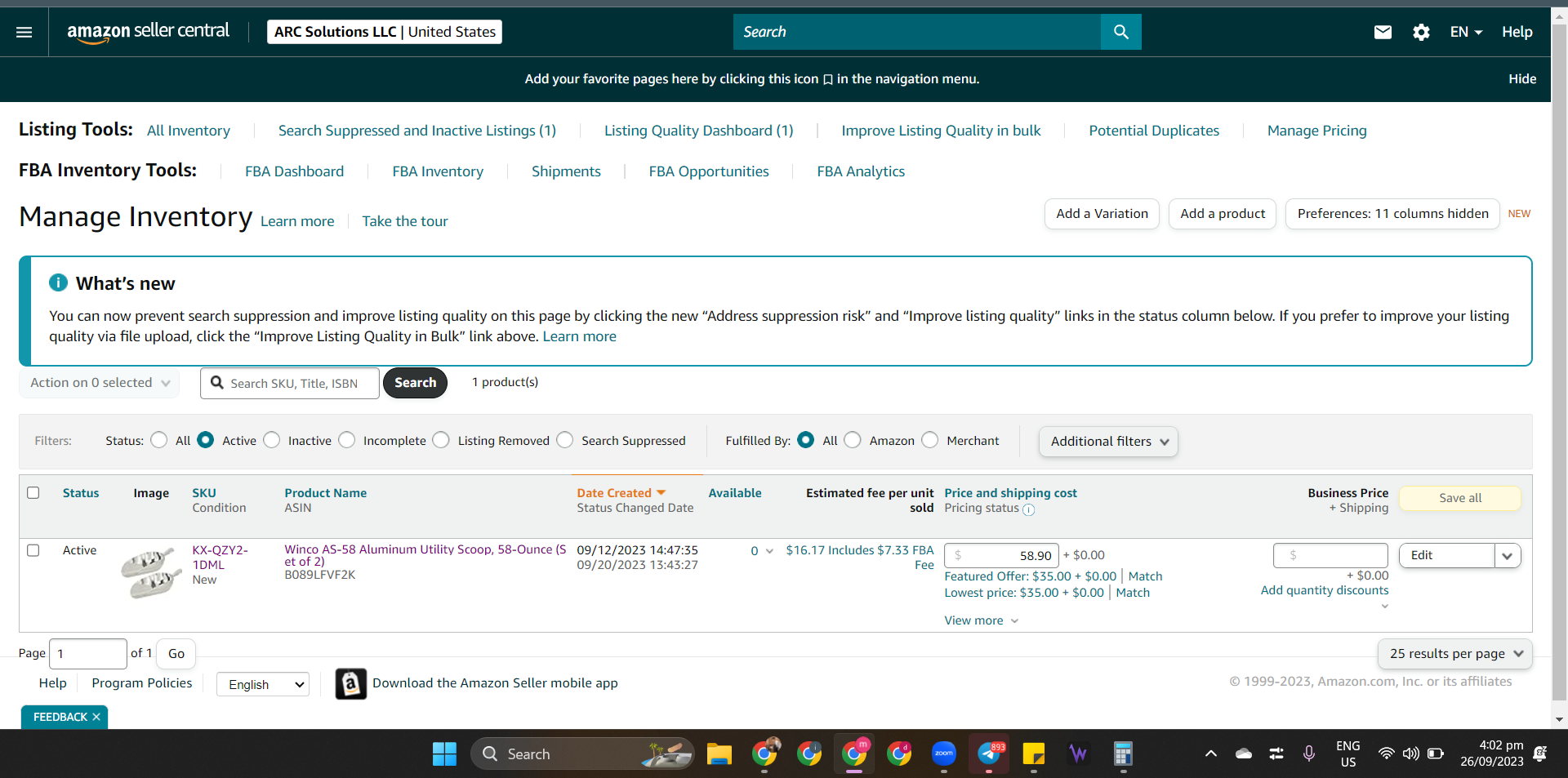Image resolution: width=1568 pixels, height=778 pixels.
Task: Open the messages envelope icon
Action: click(x=1383, y=32)
